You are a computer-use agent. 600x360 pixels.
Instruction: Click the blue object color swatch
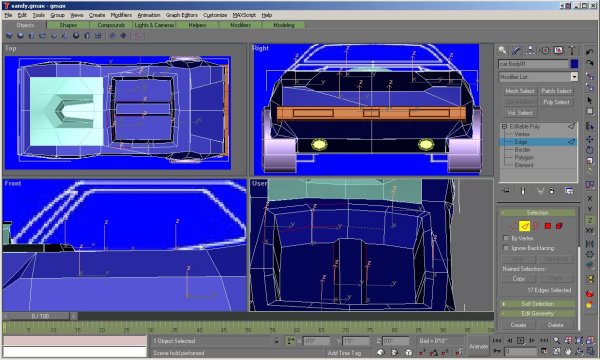pyautogui.click(x=574, y=64)
